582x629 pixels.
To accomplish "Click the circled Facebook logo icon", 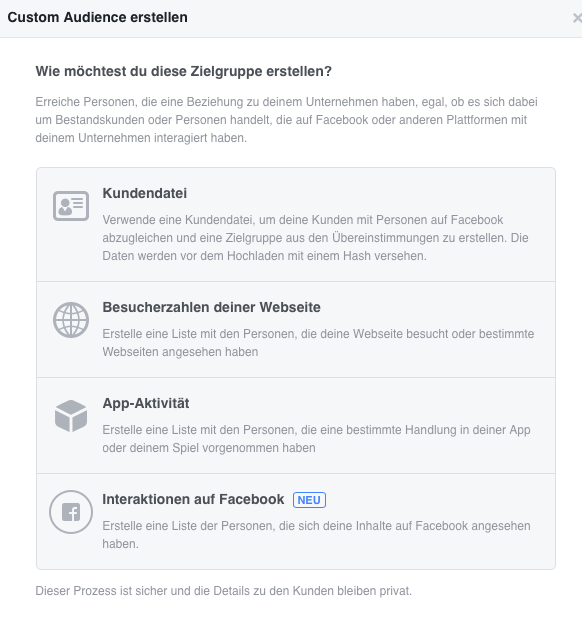I will 71,512.
